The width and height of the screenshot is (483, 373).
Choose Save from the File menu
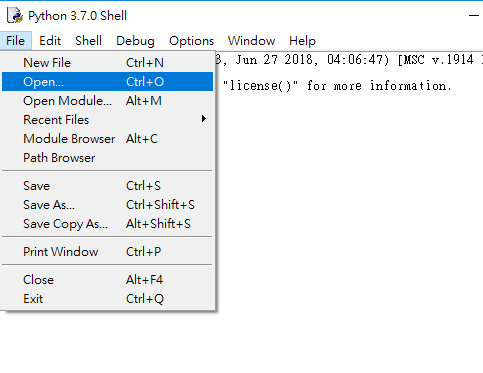pos(107,186)
